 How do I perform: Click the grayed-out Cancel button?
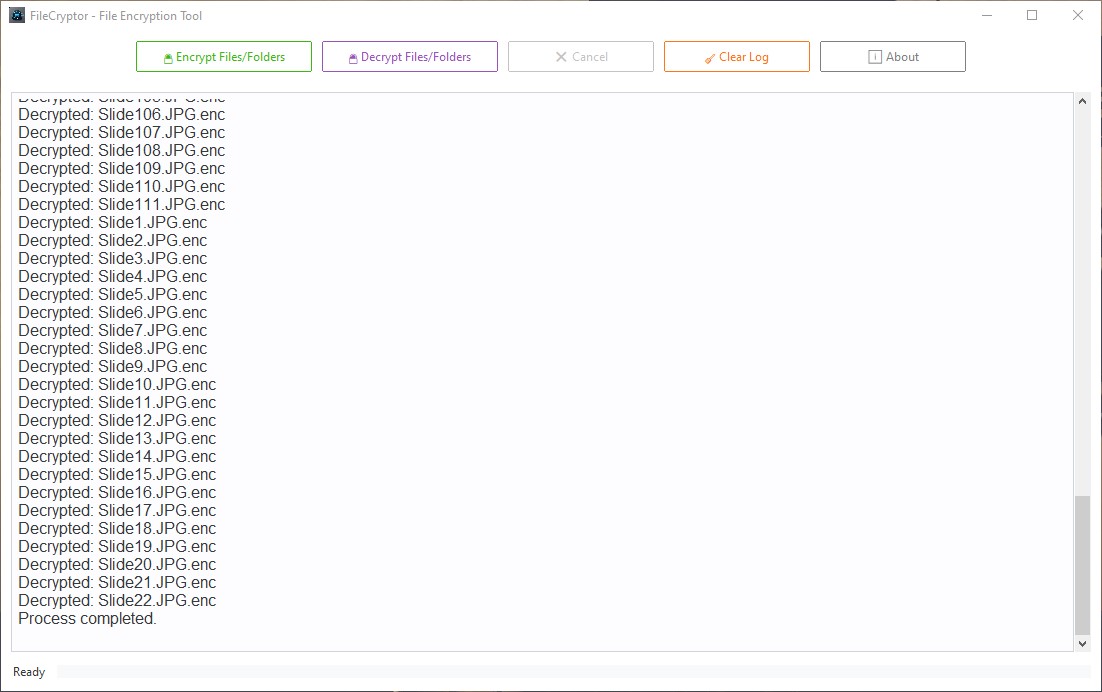pos(581,57)
